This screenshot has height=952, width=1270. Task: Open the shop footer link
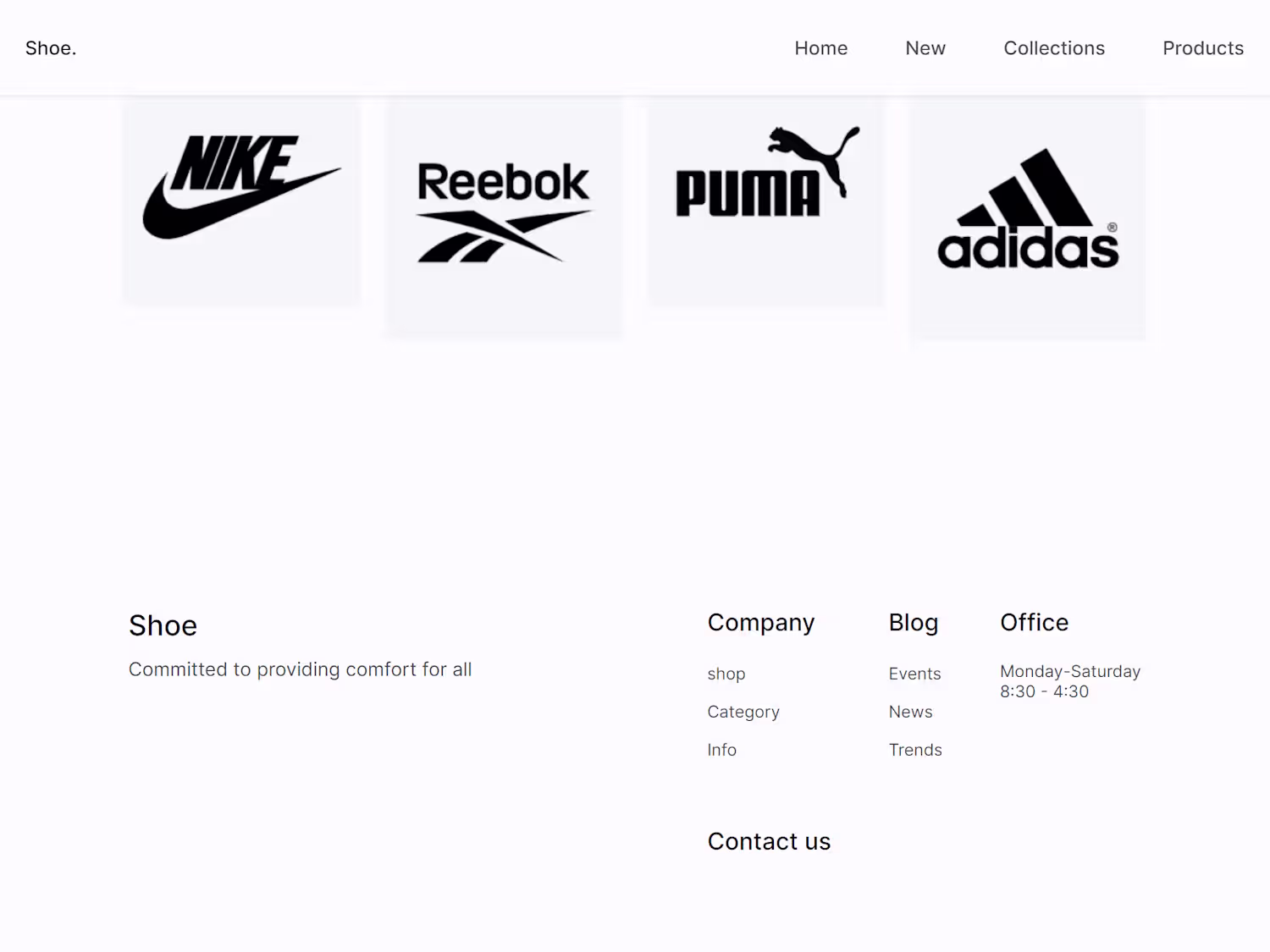[x=726, y=674]
